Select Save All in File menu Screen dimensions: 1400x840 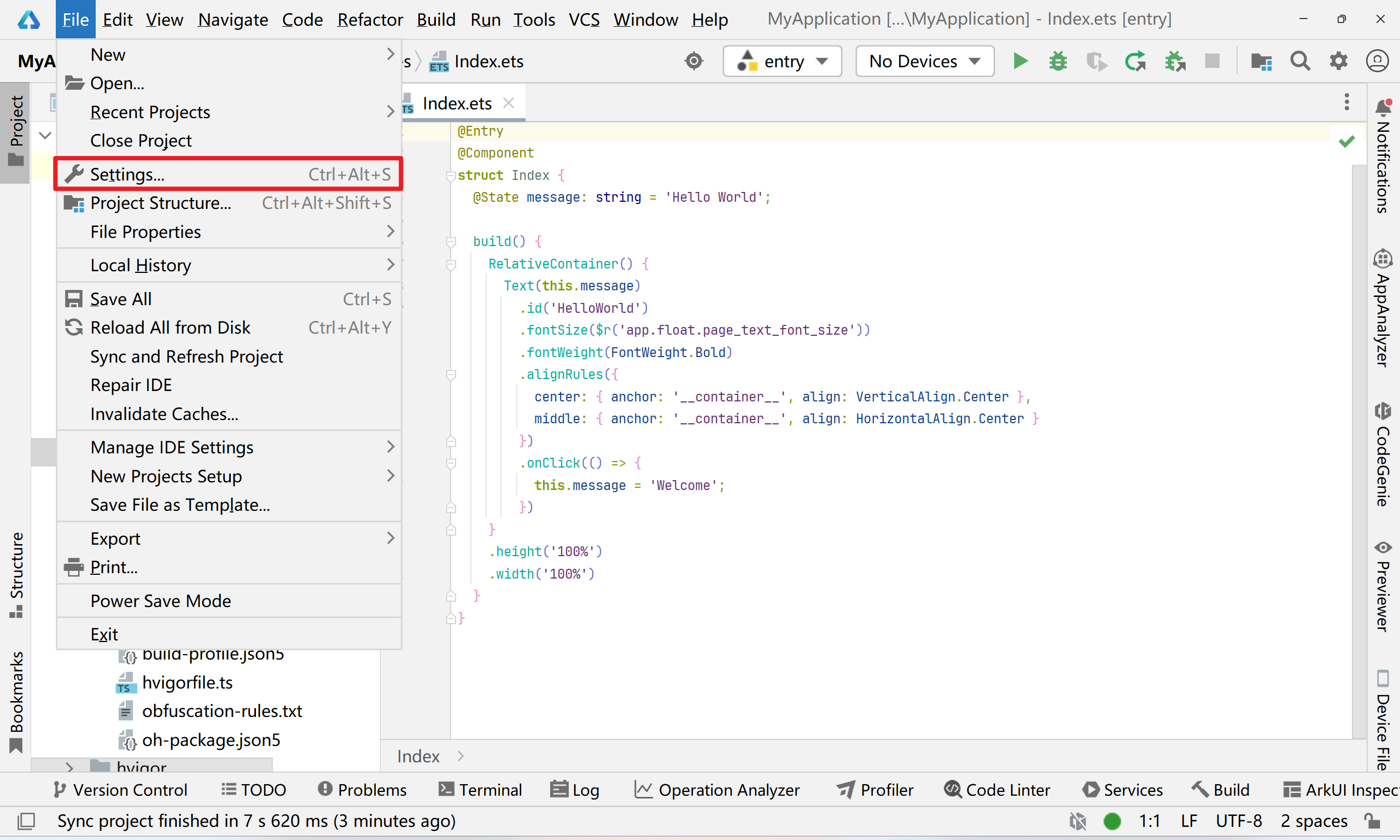(x=229, y=299)
